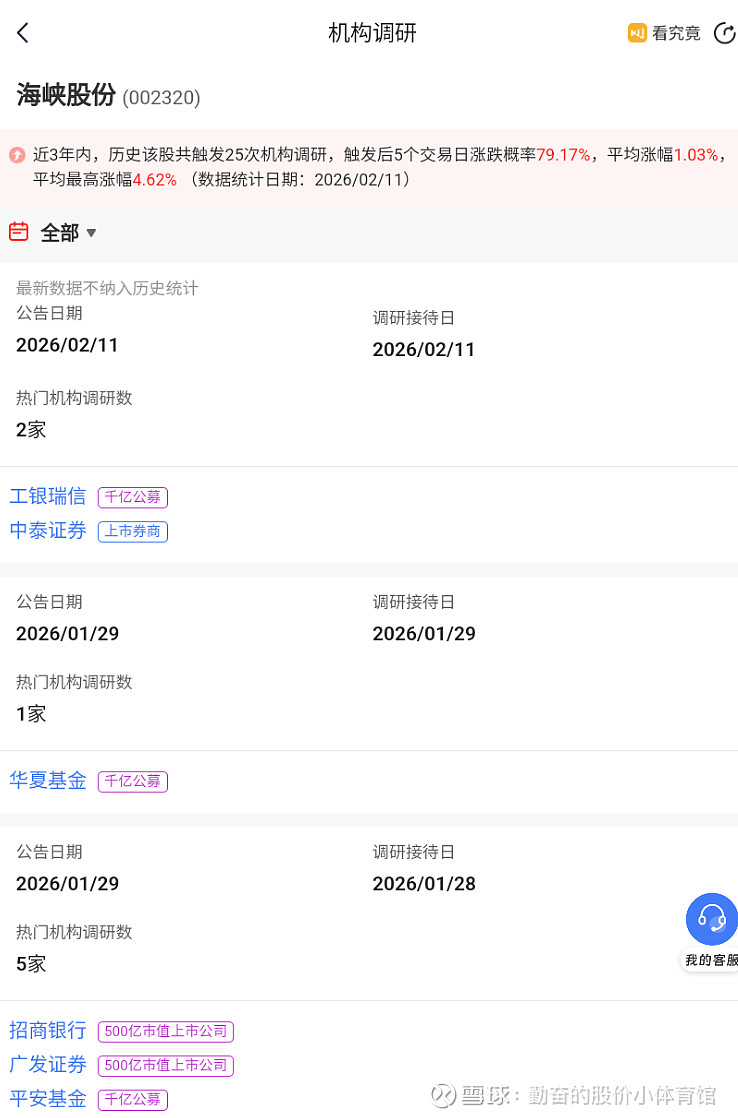Open the 招商银行 institution link

click(x=48, y=1030)
